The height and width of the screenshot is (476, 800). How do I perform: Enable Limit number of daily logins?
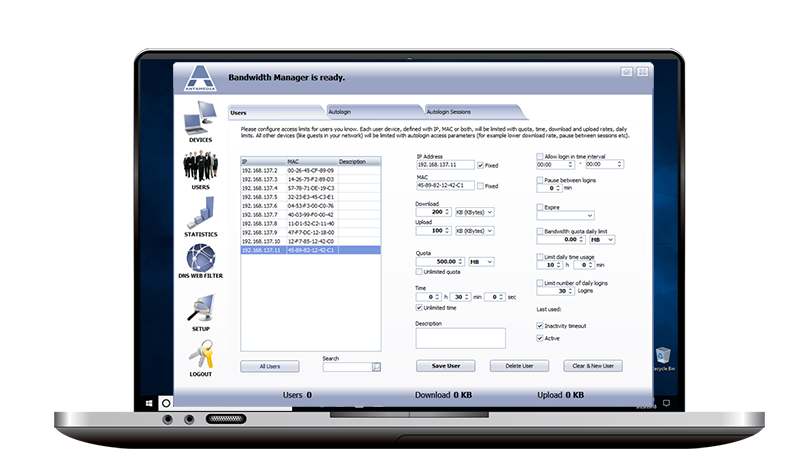pos(540,283)
